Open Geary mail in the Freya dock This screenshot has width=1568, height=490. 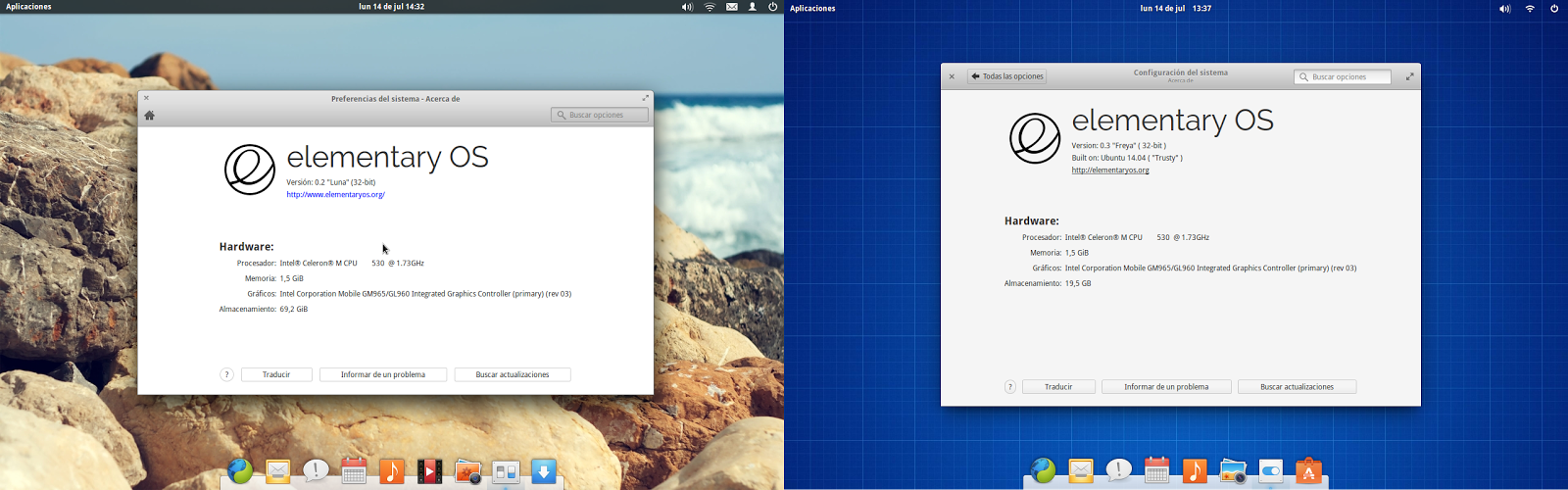coord(1081,471)
